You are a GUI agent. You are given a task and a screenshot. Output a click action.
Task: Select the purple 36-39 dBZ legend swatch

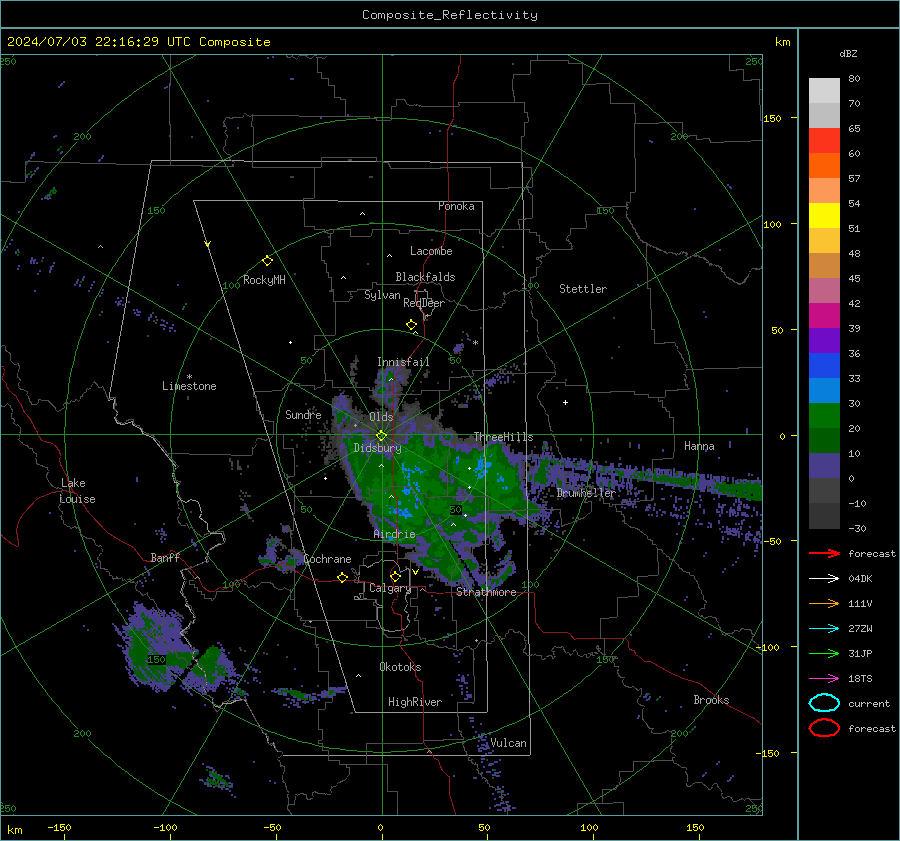[x=824, y=341]
